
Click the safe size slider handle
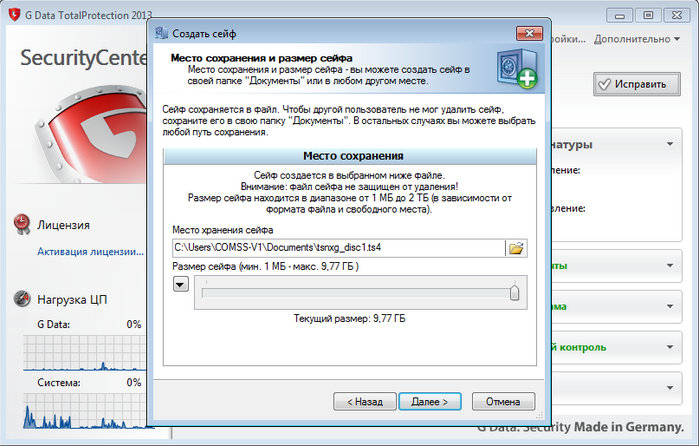tap(514, 293)
